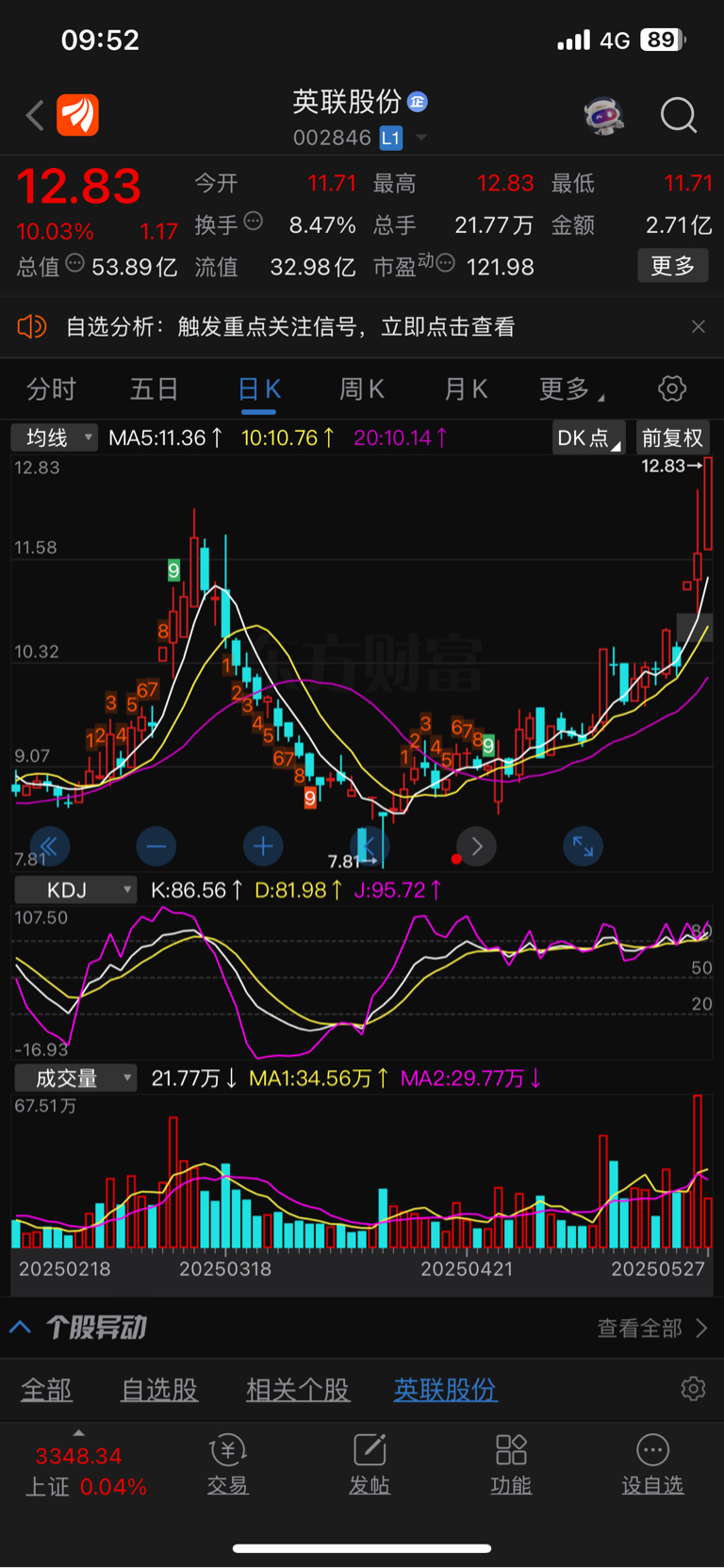The height and width of the screenshot is (1568, 724).
Task: Tap the MA1:34.56万 volume value
Action: click(x=319, y=1078)
